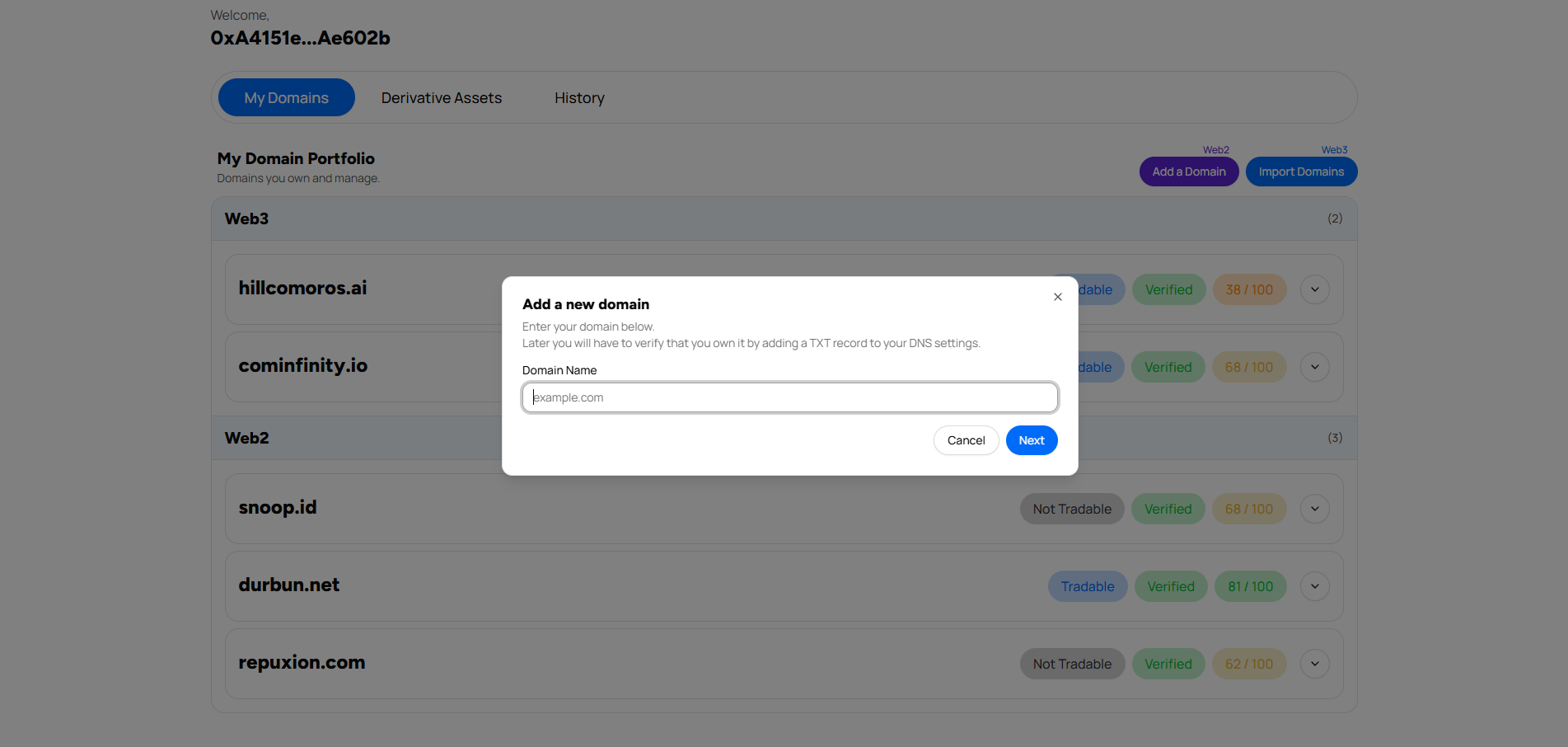Cancel adding a new domain
Viewport: 1568px width, 747px height.
tap(966, 440)
